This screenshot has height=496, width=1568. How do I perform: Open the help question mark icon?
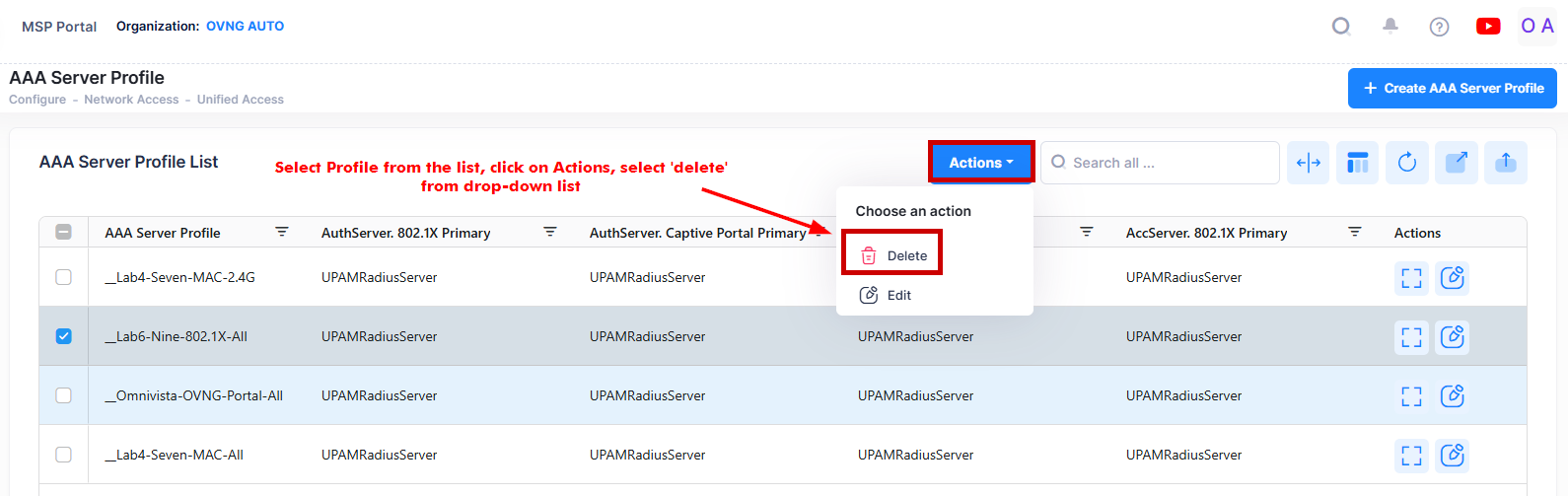[x=1439, y=27]
